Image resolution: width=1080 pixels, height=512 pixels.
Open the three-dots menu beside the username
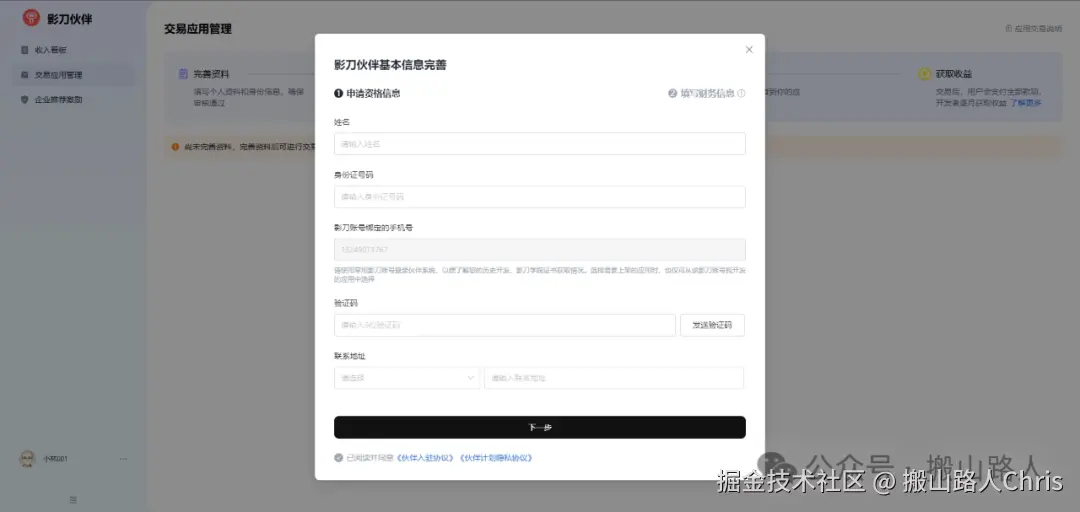(x=123, y=458)
